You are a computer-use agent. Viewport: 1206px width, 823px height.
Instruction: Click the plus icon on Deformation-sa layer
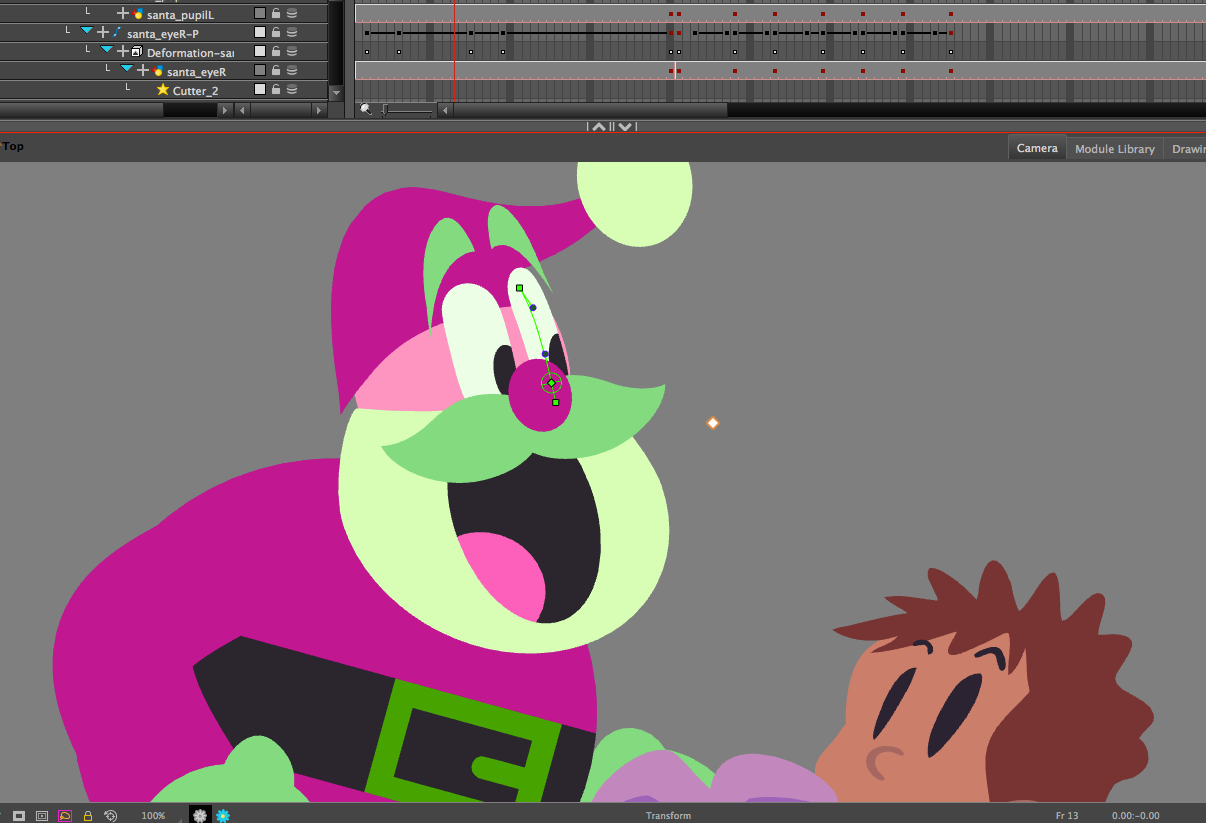pyautogui.click(x=123, y=52)
